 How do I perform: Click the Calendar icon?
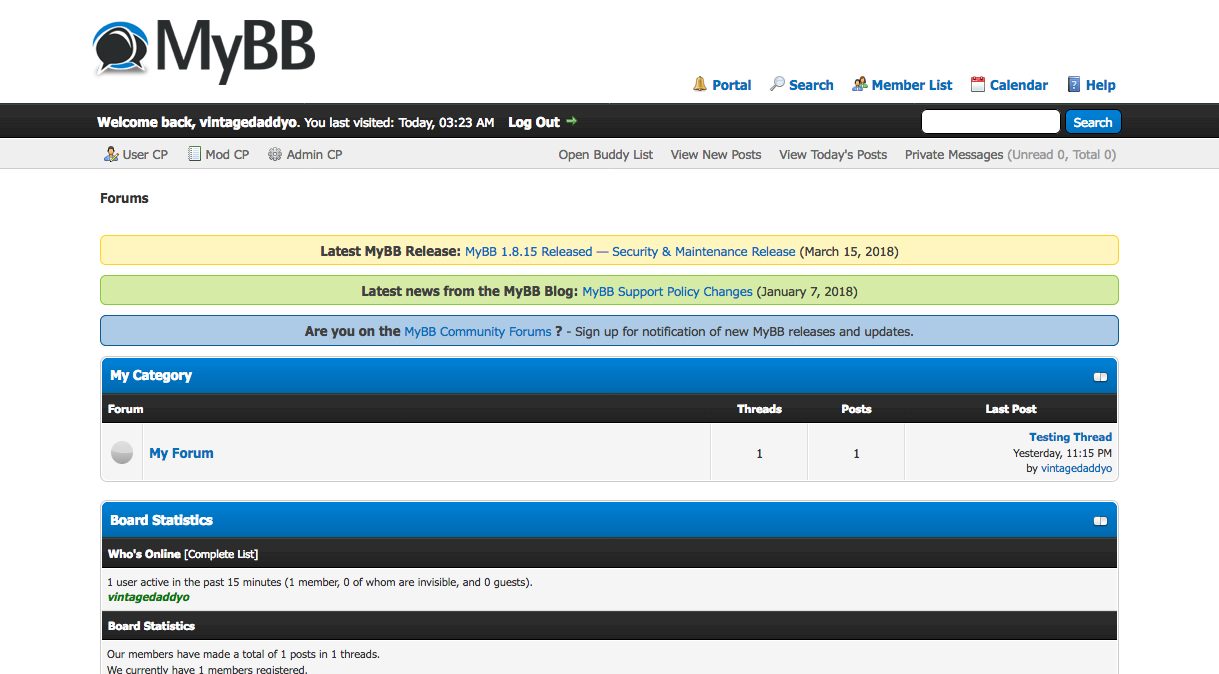(x=978, y=84)
